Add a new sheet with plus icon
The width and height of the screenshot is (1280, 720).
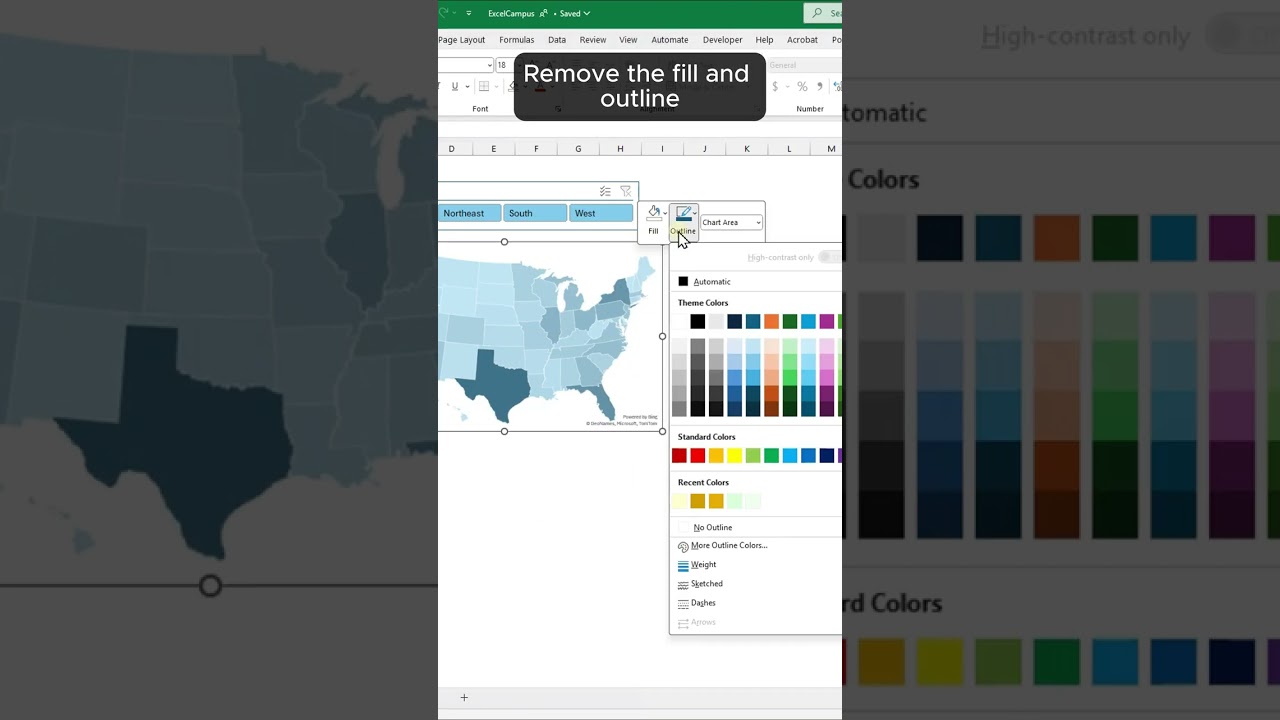tap(464, 697)
